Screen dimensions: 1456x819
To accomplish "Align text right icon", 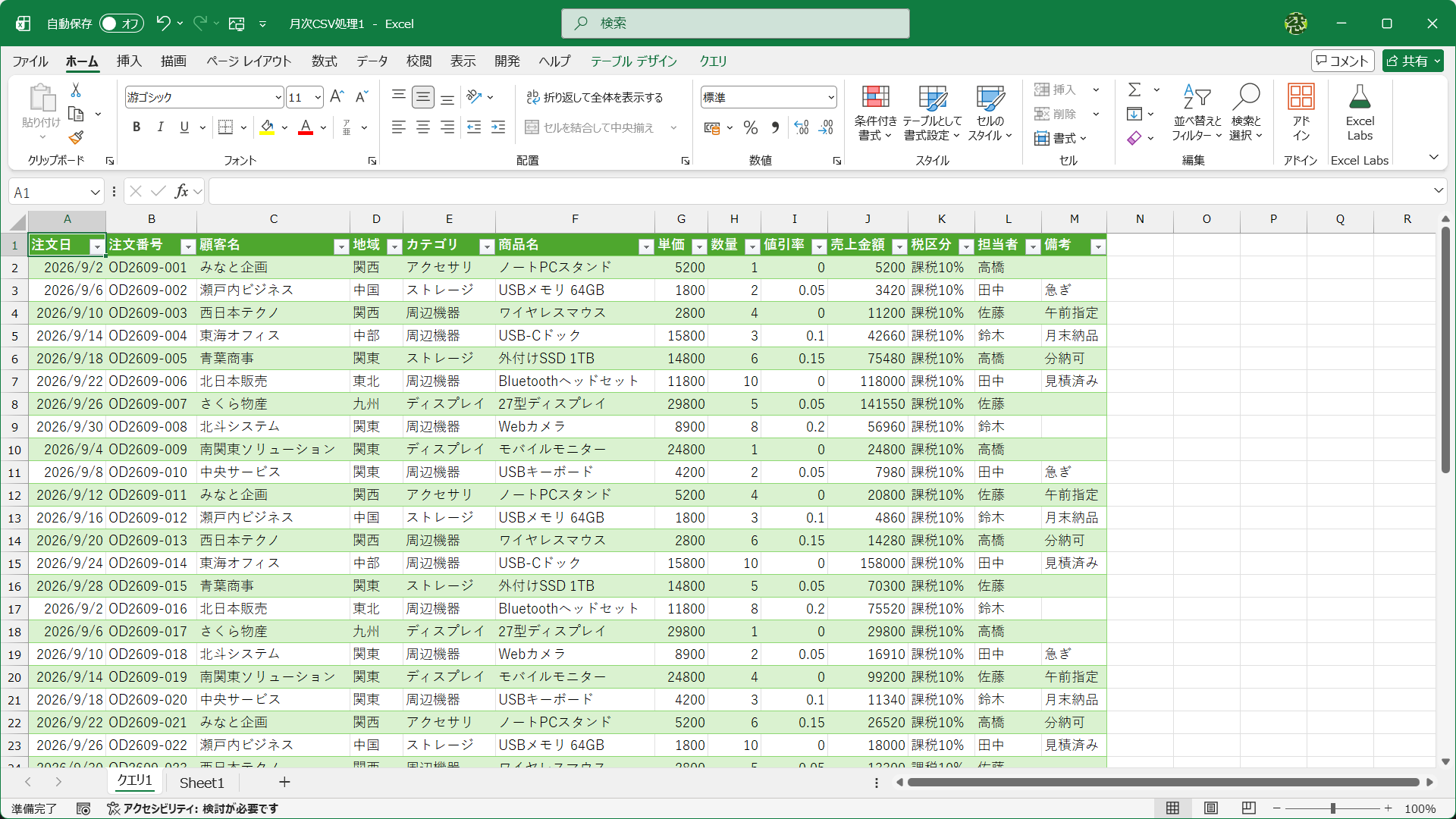I will click(x=447, y=127).
